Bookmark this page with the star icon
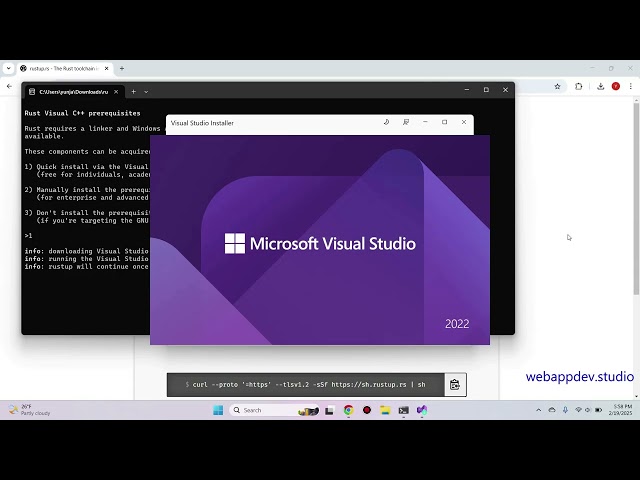Screen dimensions: 640x480 click(x=557, y=86)
